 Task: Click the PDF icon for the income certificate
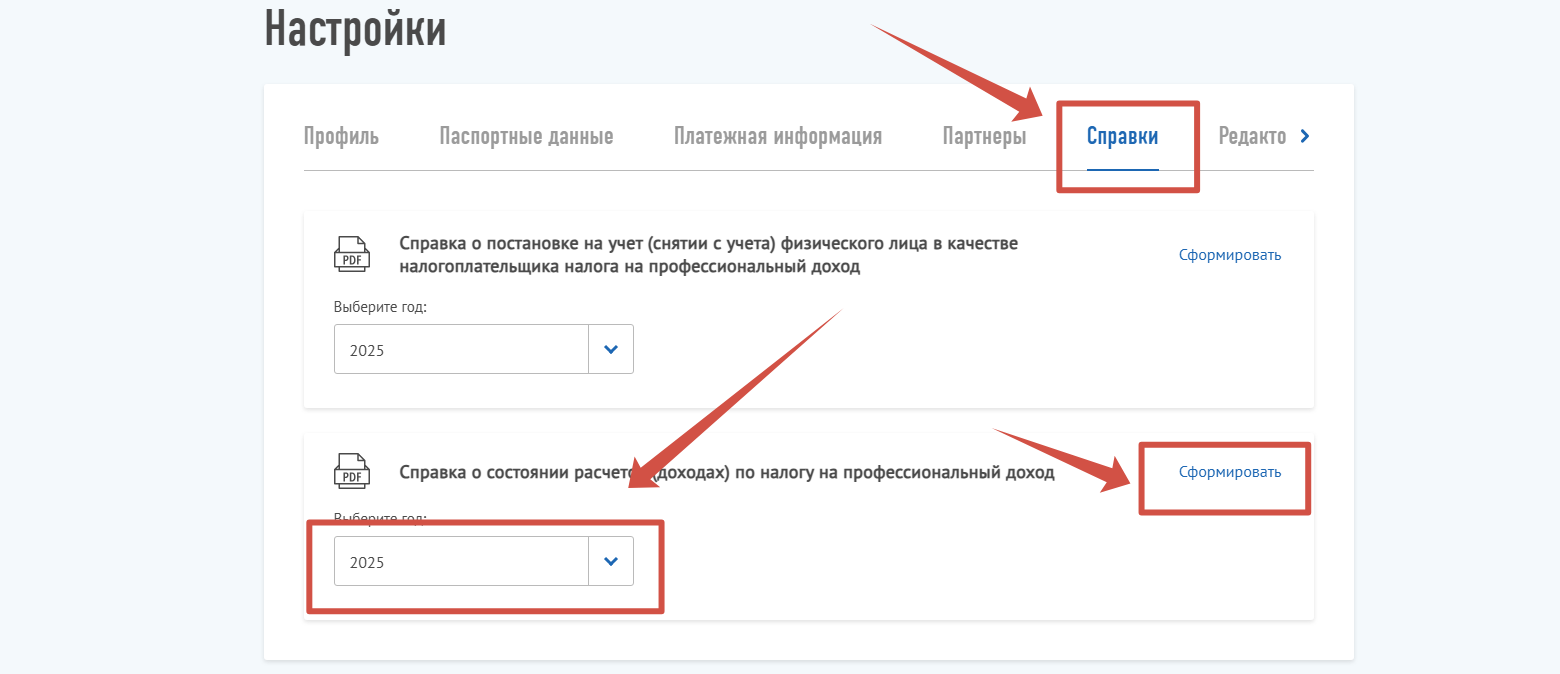pos(351,471)
